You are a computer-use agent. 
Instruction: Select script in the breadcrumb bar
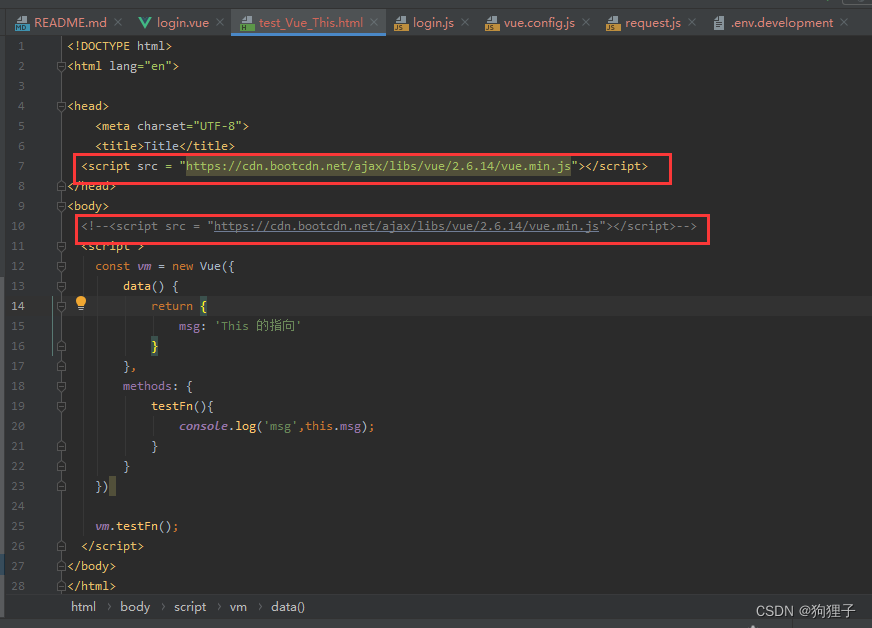coord(189,606)
